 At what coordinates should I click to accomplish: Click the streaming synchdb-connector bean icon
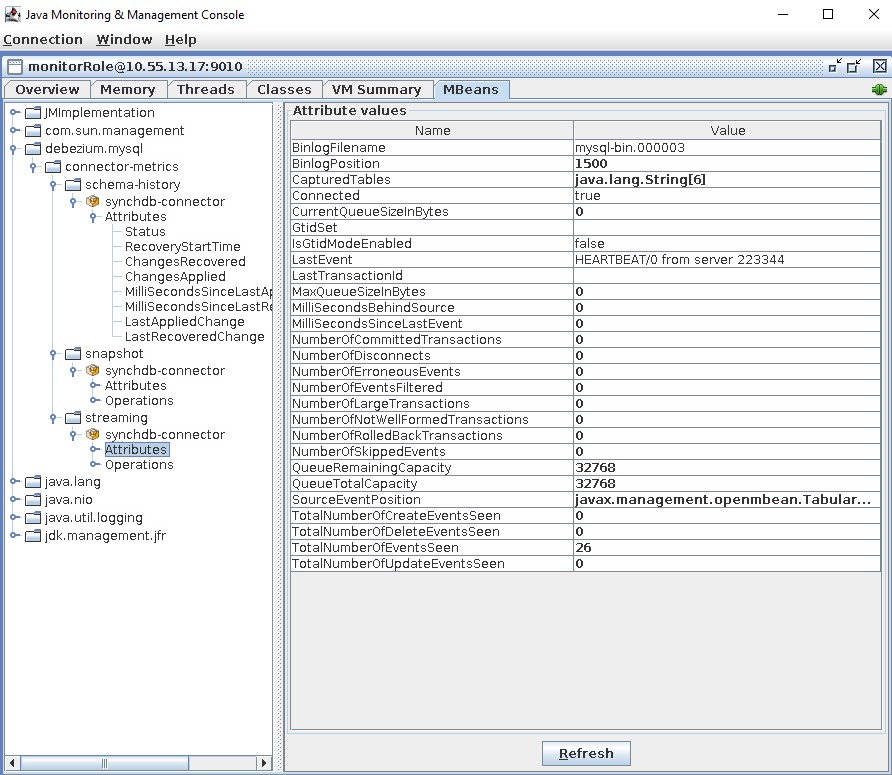[x=93, y=435]
